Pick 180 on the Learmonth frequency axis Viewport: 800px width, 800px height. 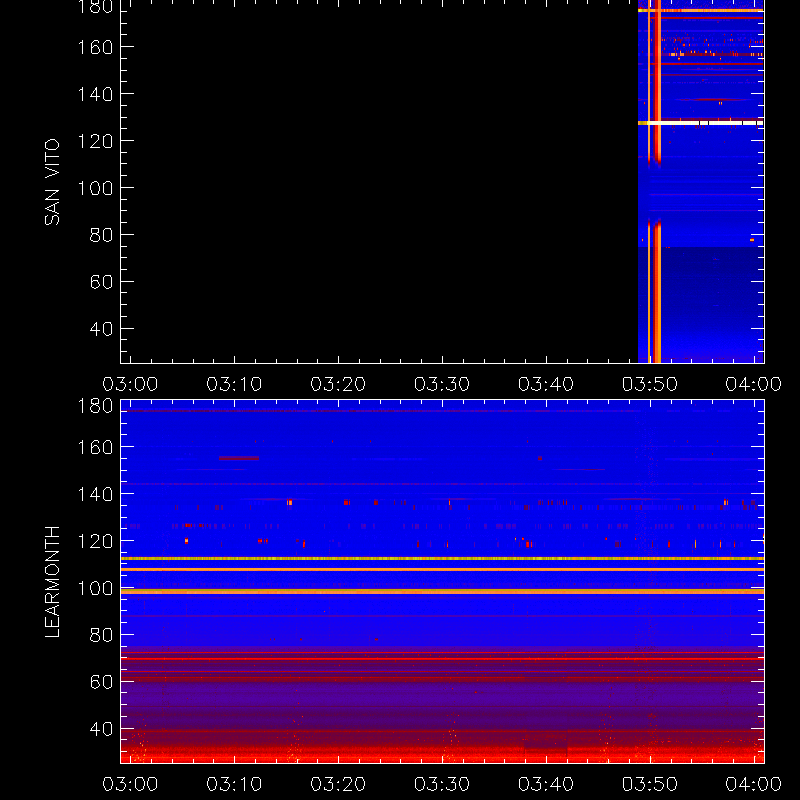(x=95, y=406)
